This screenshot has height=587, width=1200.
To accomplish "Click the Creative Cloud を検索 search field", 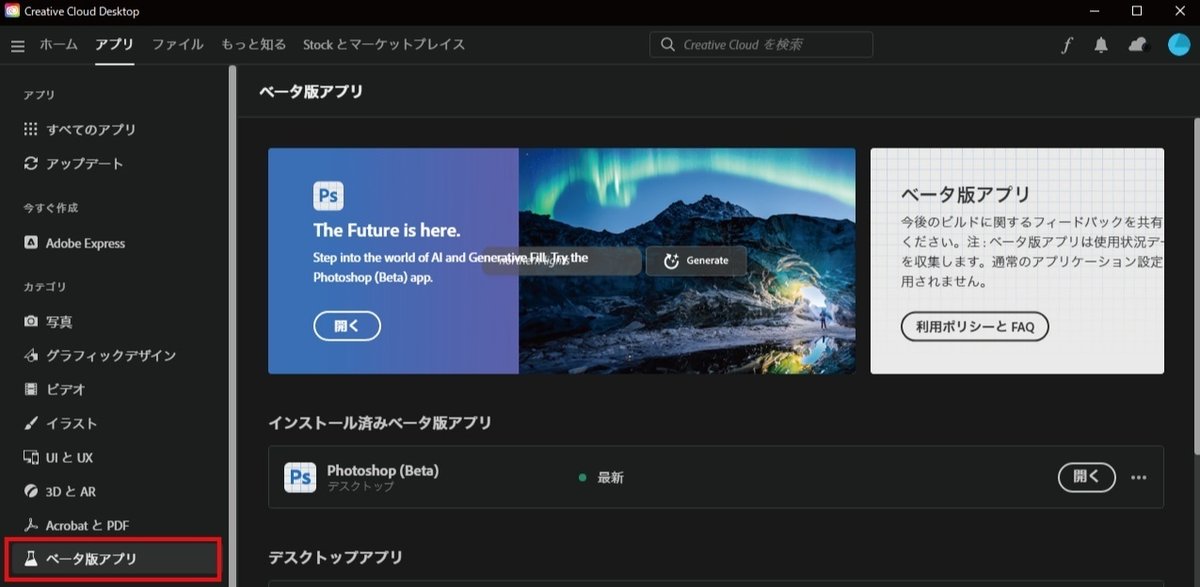I will point(761,45).
